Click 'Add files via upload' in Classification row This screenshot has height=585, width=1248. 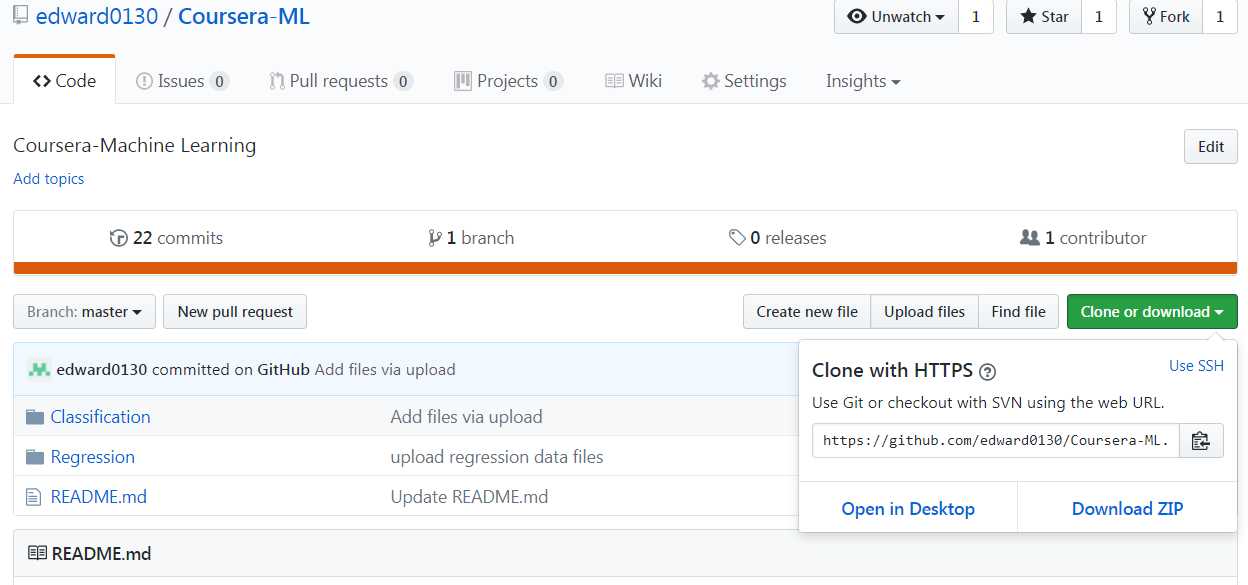466,417
